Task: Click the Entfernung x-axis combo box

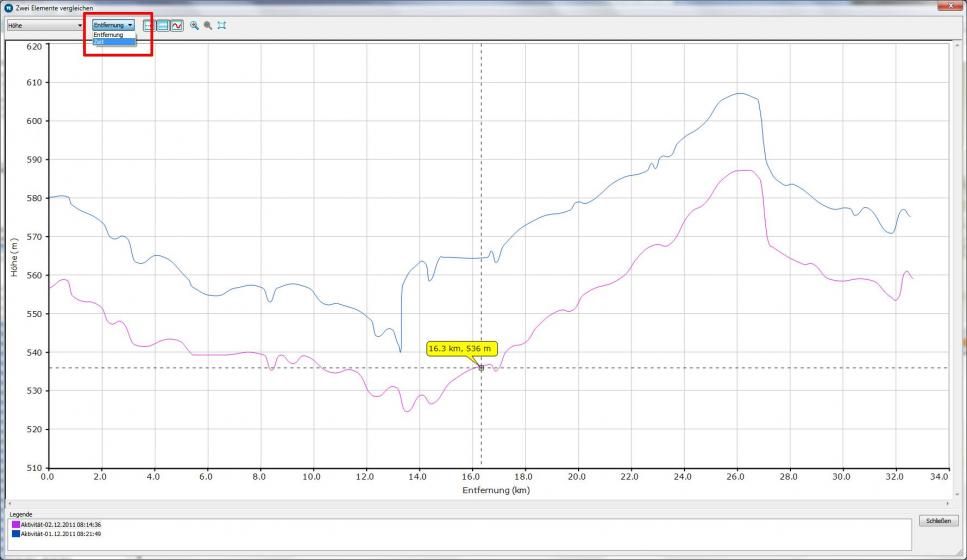Action: pos(113,25)
